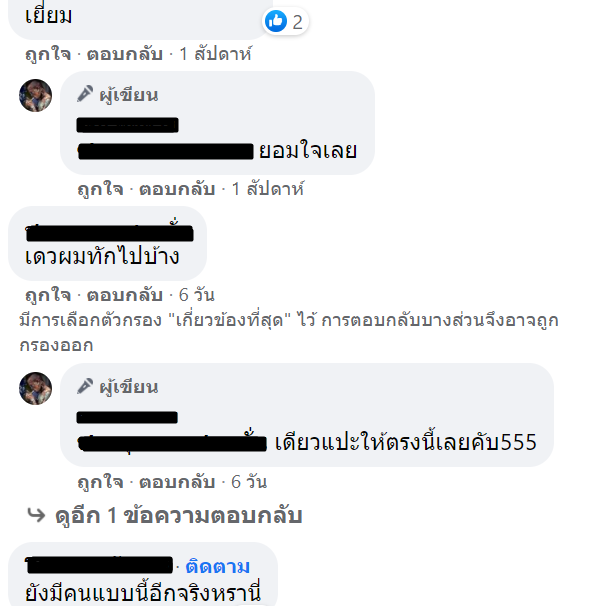Like the เดียวแปะให้ตรงนี้เลยคับ555 reply

point(100,482)
